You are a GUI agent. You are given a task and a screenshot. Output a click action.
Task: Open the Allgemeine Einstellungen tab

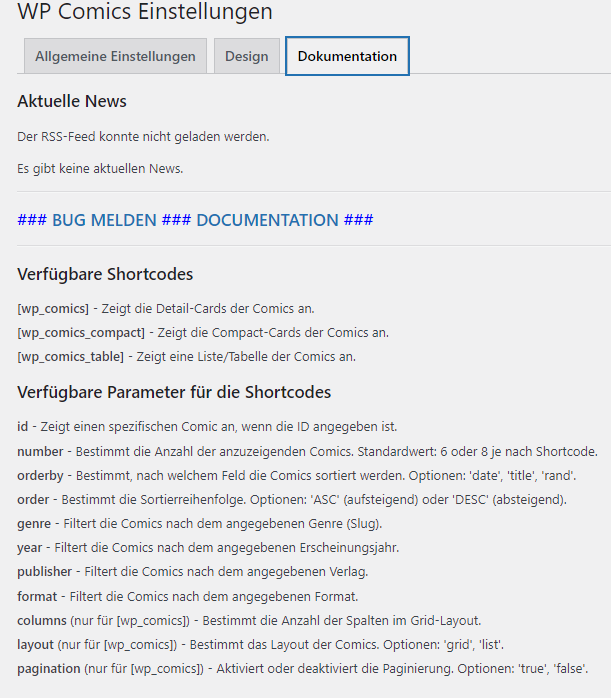[x=115, y=56]
